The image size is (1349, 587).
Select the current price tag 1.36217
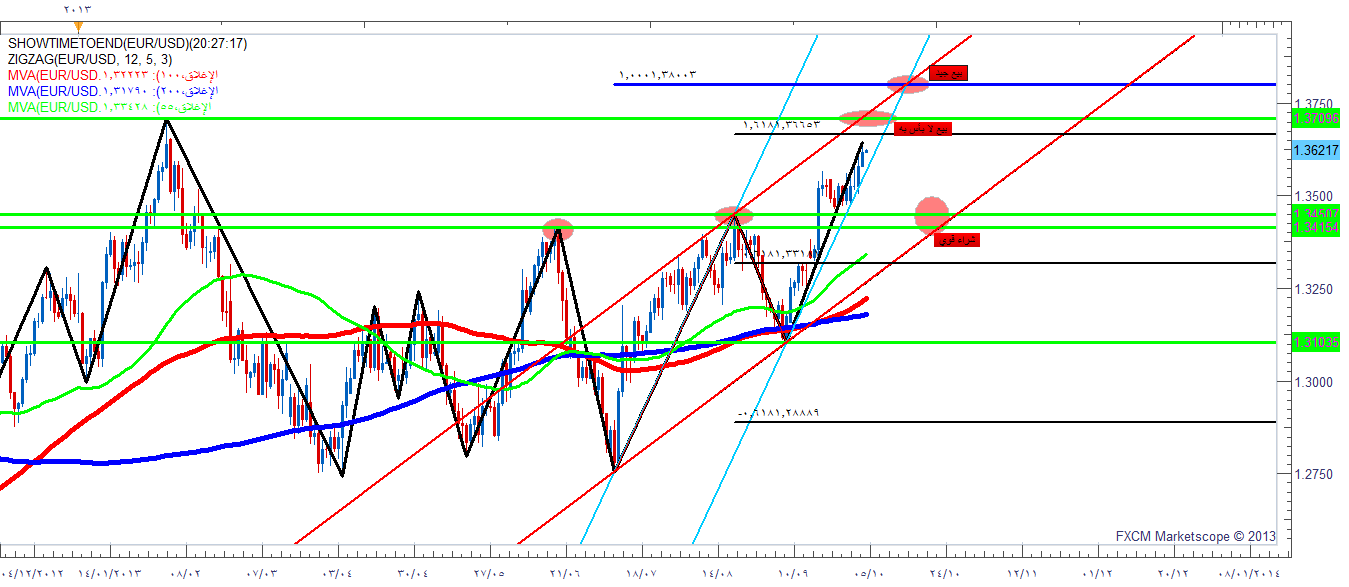pyautogui.click(x=1315, y=150)
